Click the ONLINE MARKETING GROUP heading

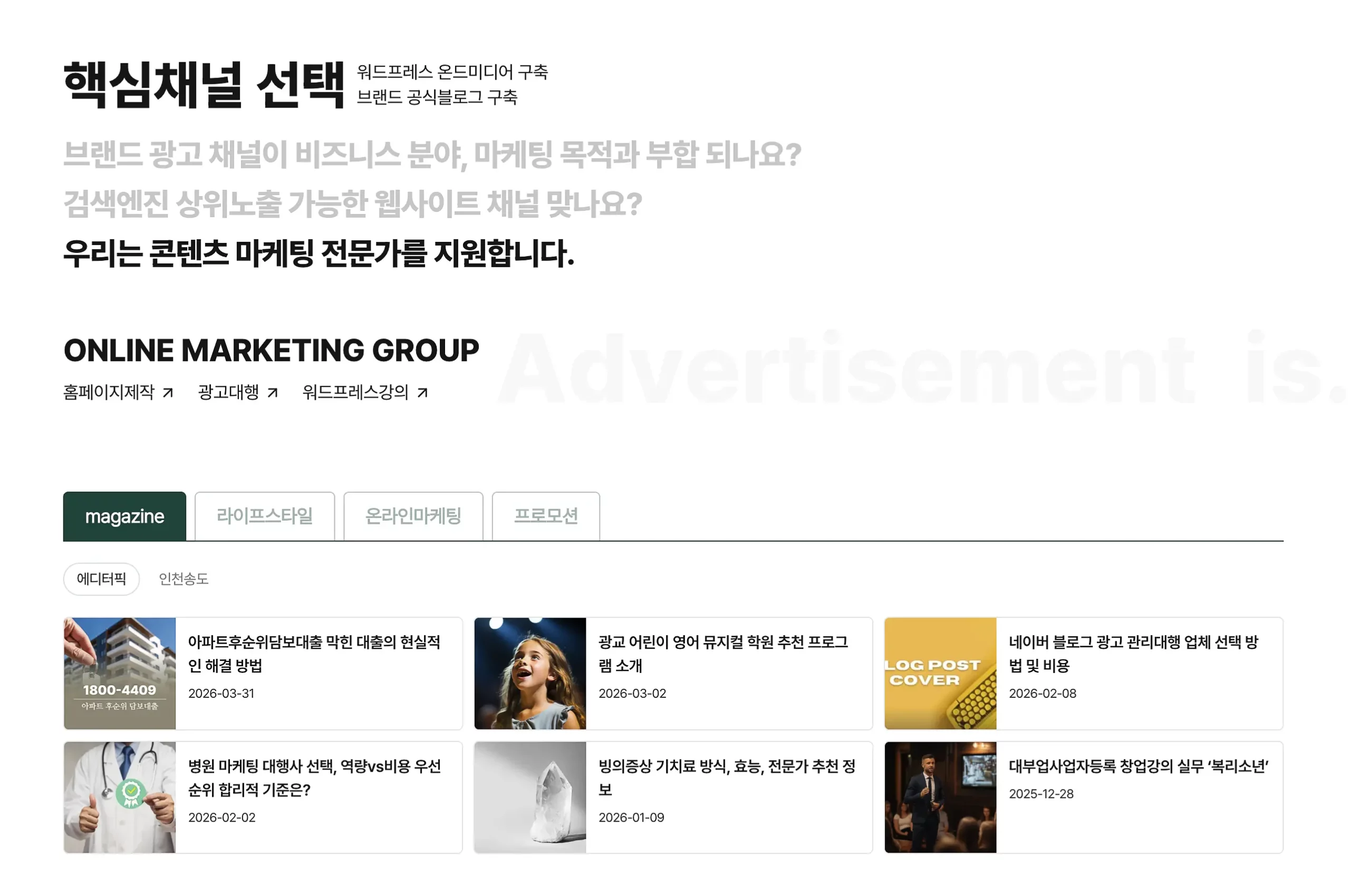pyautogui.click(x=271, y=350)
